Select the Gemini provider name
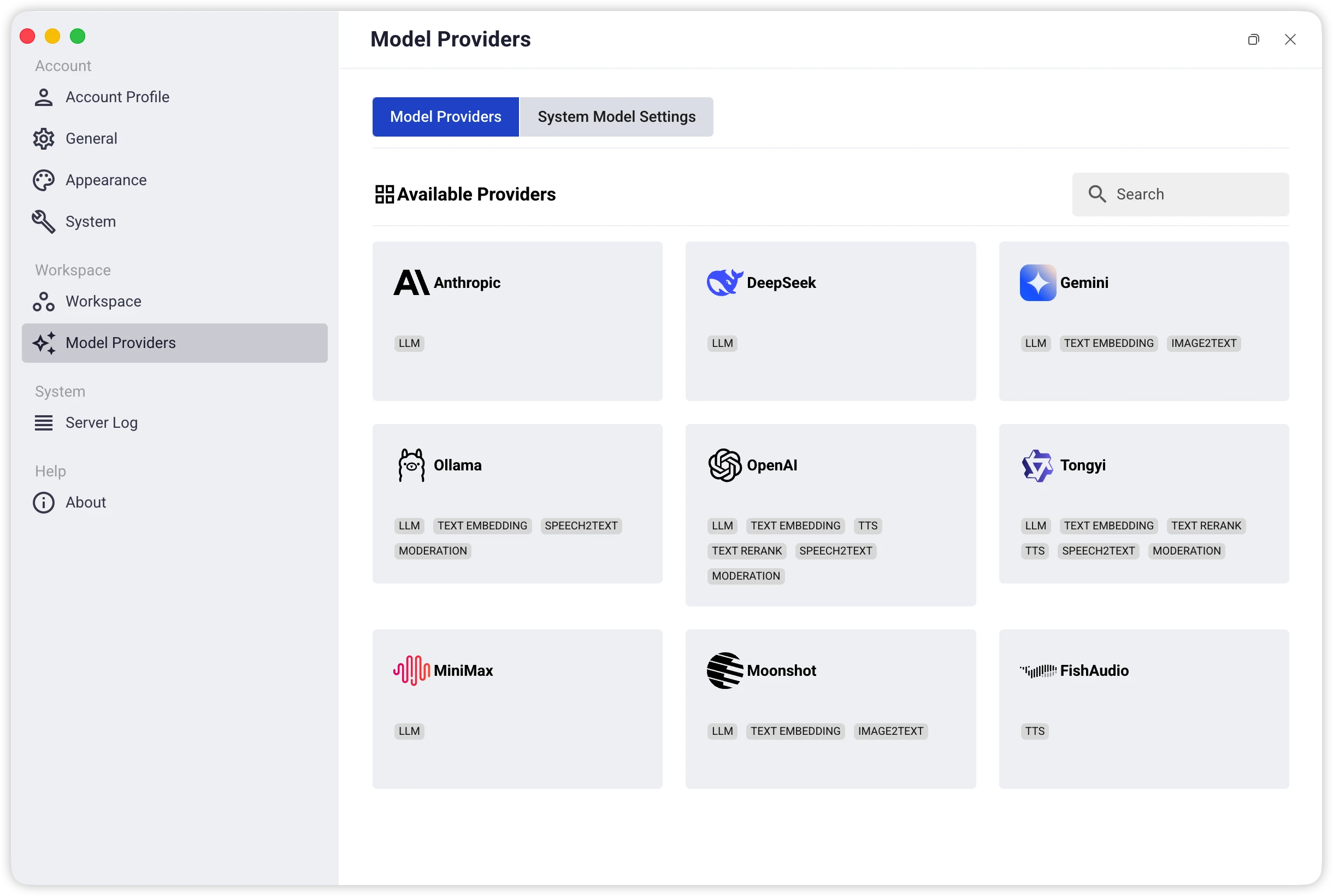 [x=1084, y=283]
